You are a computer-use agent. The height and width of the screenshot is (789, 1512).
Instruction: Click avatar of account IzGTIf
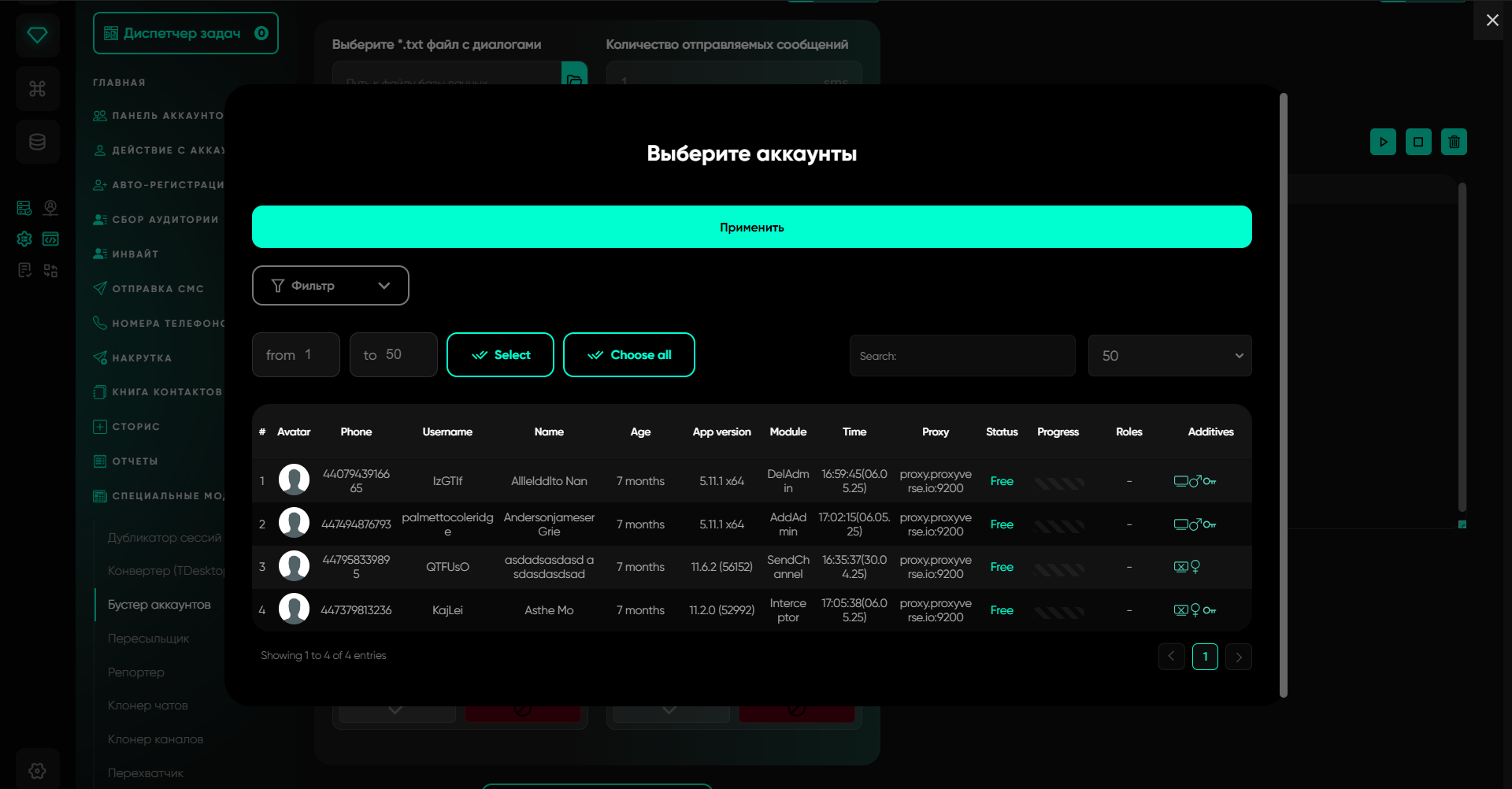point(294,480)
